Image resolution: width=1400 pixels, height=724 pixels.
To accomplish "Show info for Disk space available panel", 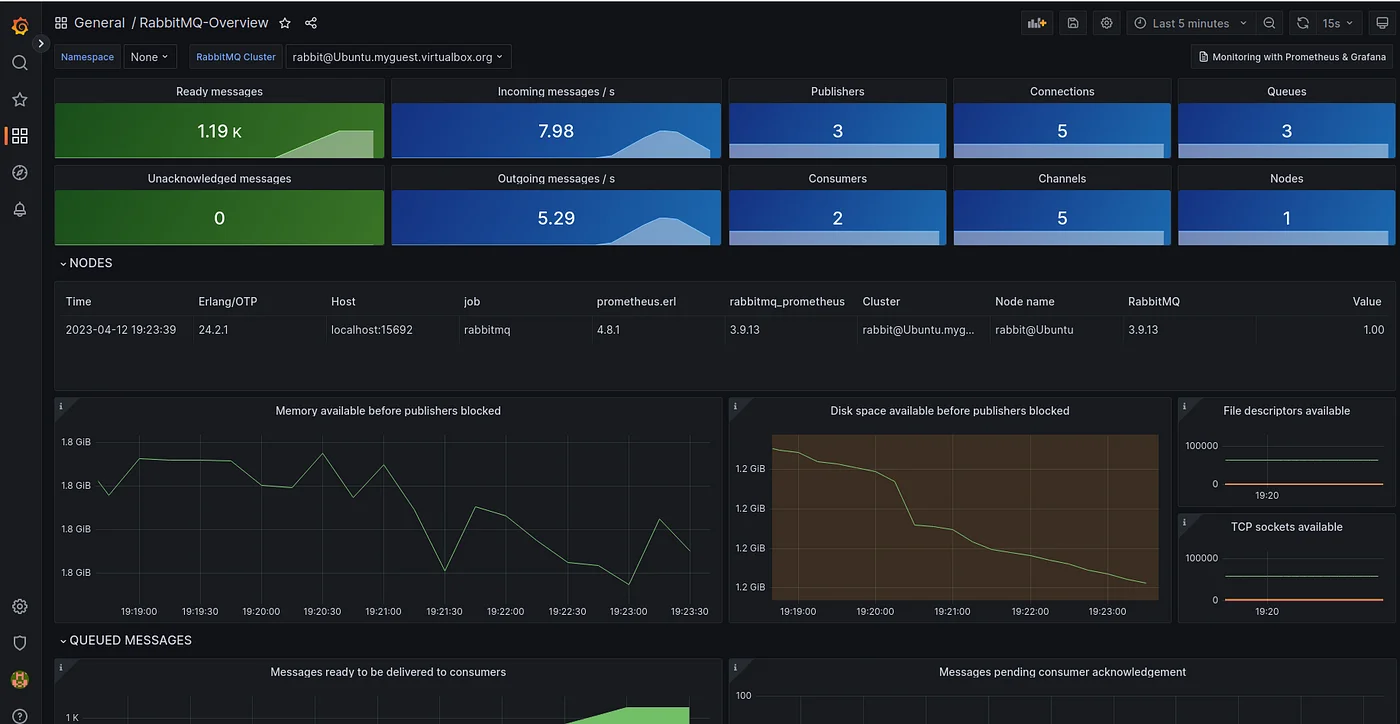I will [736, 406].
